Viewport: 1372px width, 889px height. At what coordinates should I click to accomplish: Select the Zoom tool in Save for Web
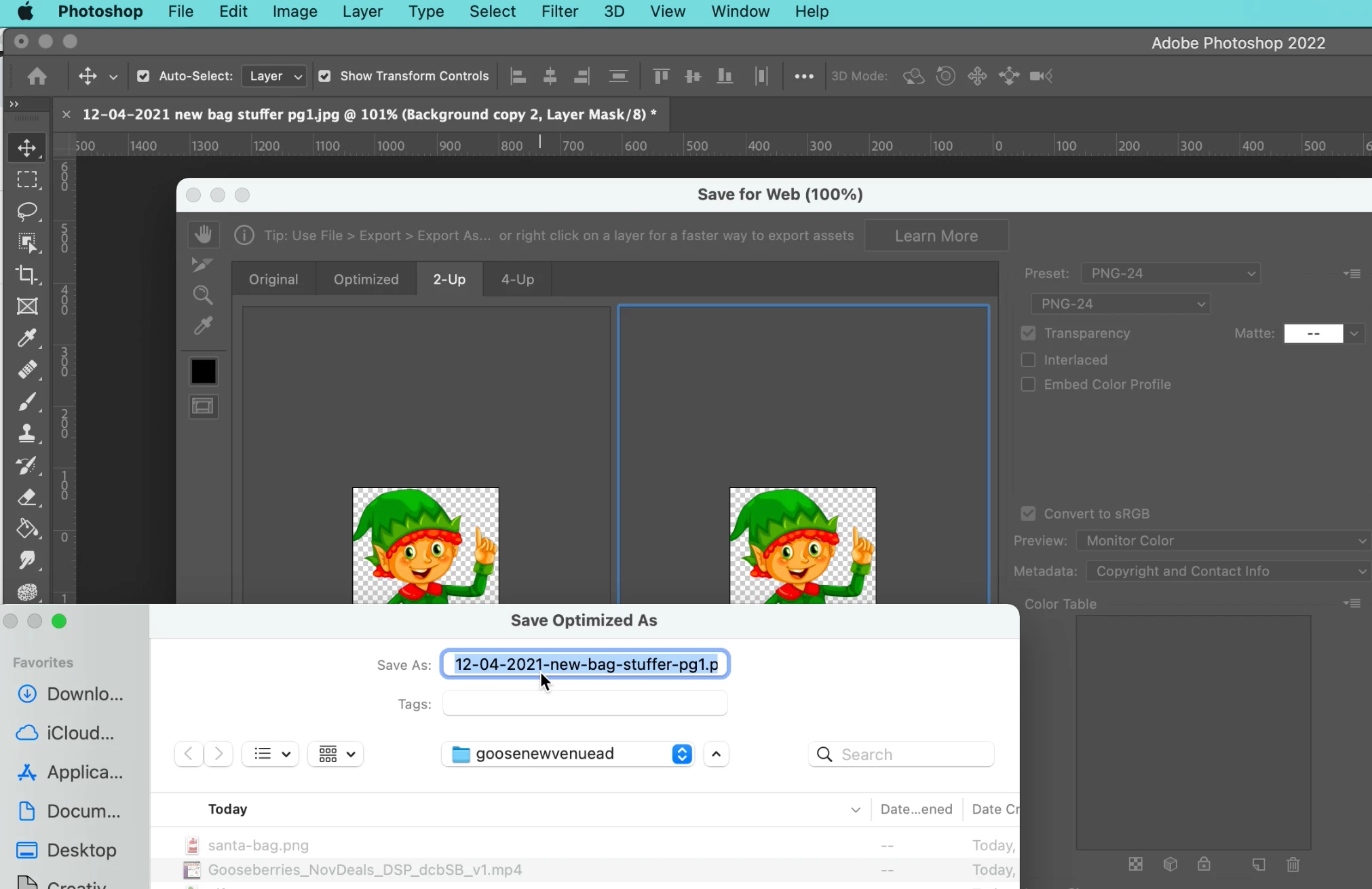(x=203, y=295)
